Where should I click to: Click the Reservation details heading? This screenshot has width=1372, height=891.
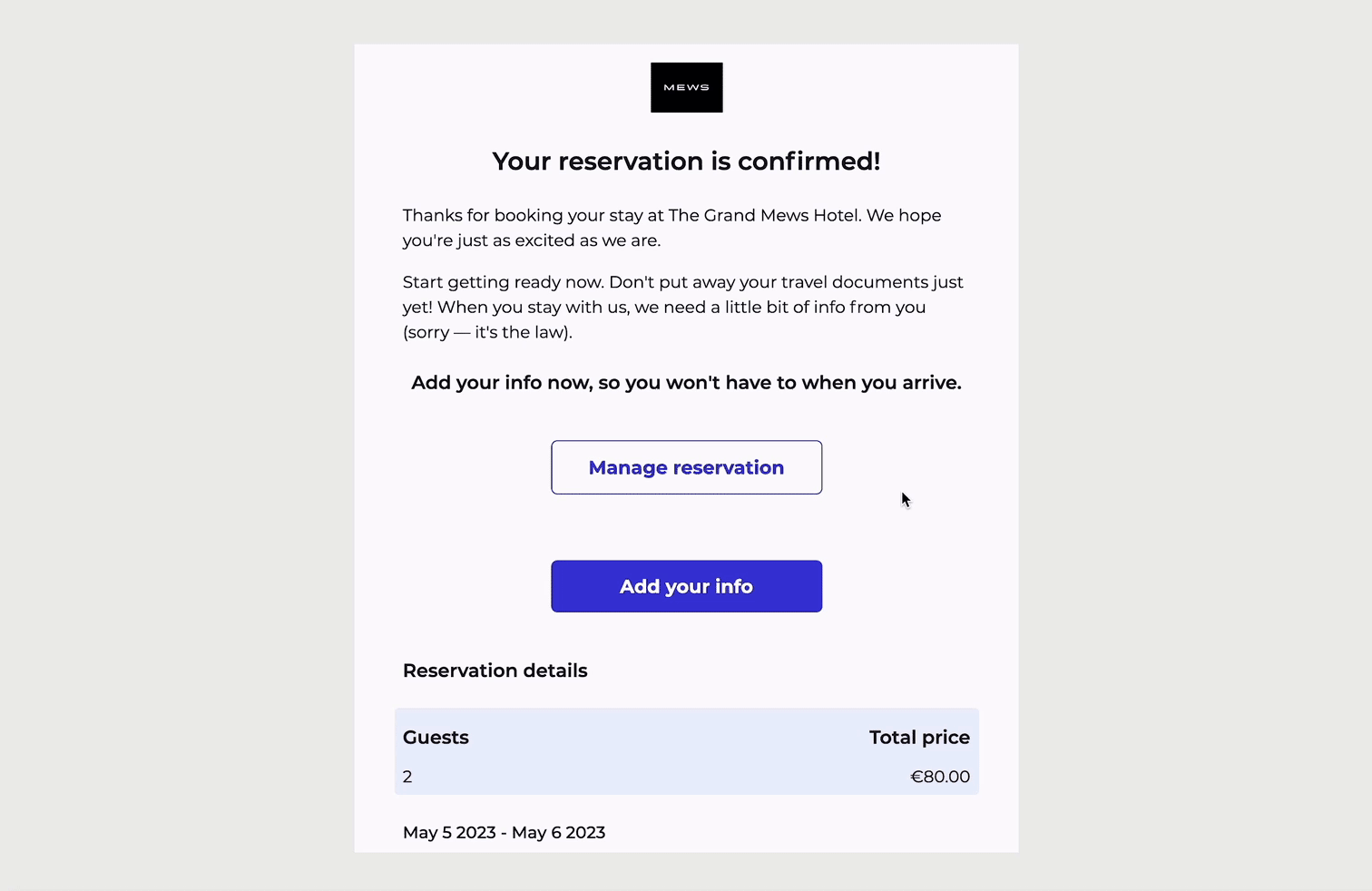pos(495,671)
